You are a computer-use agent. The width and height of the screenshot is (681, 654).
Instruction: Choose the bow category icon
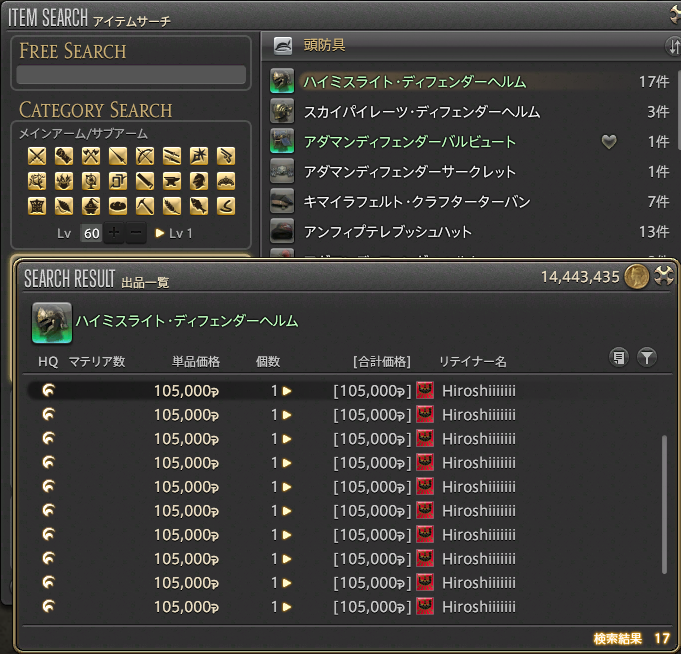tap(145, 155)
